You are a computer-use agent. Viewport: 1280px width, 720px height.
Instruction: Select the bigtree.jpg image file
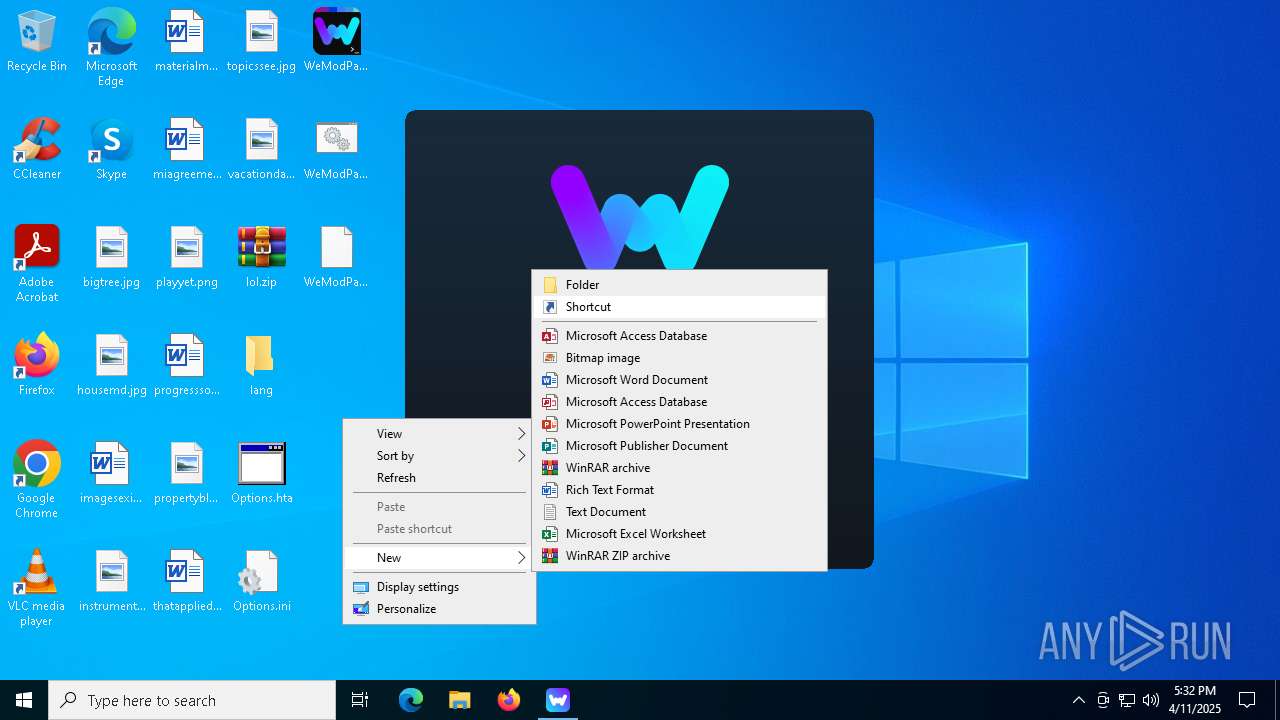pyautogui.click(x=111, y=258)
